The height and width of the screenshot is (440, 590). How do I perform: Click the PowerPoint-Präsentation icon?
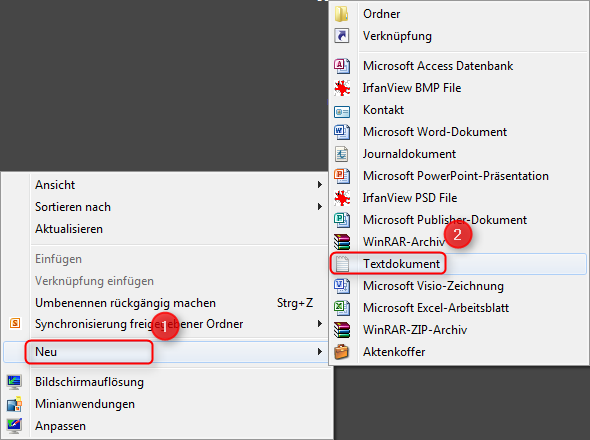coord(342,176)
